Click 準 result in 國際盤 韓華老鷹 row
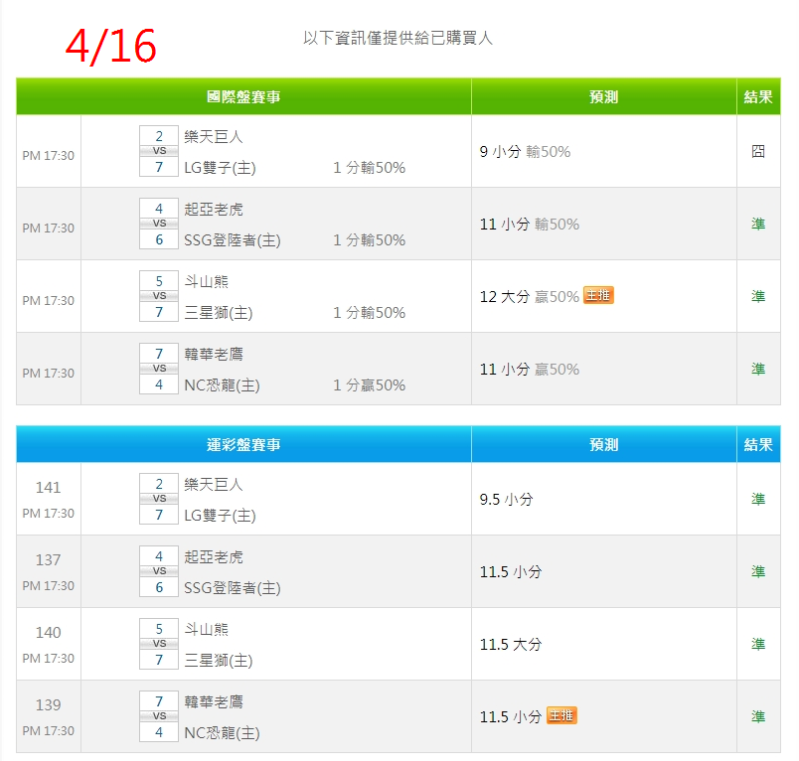Image resolution: width=799 pixels, height=761 pixels. click(x=758, y=369)
